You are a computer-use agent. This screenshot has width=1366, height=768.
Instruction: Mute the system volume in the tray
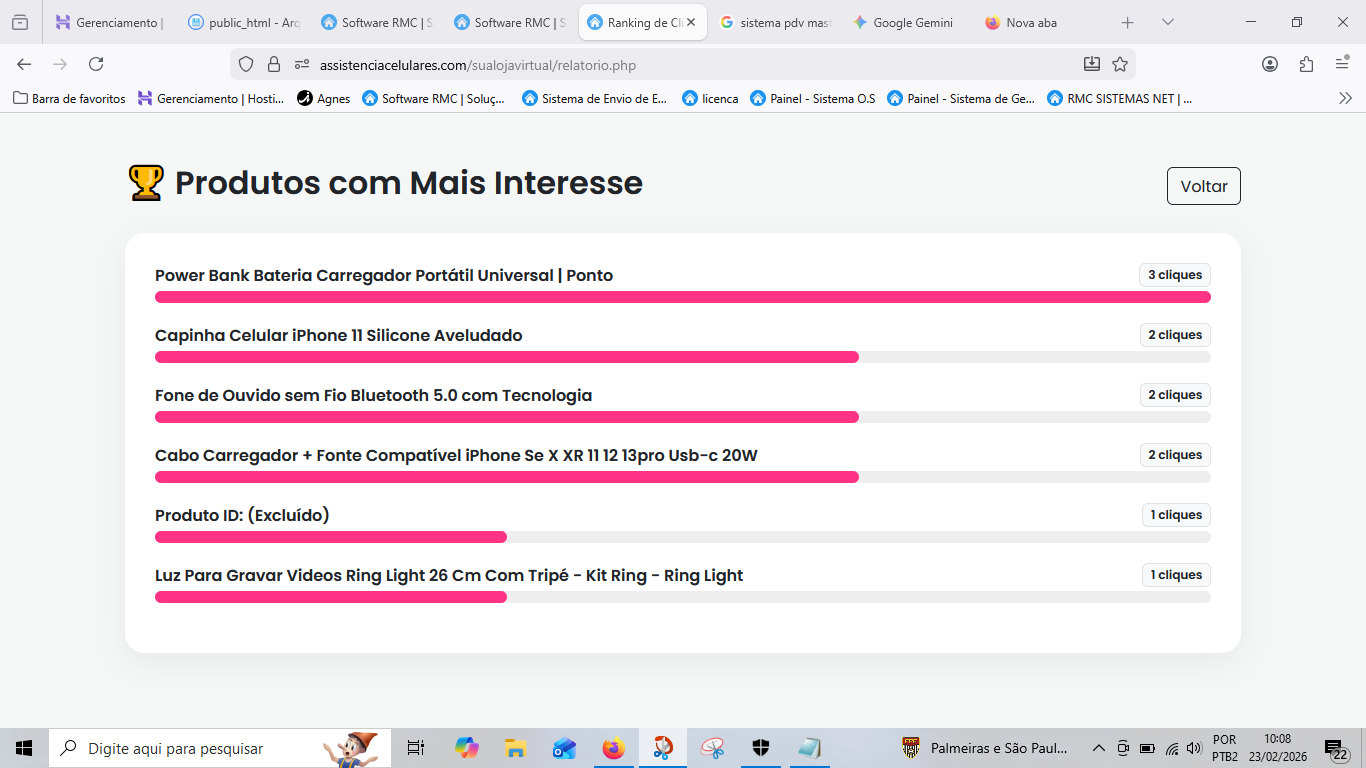[1194, 747]
